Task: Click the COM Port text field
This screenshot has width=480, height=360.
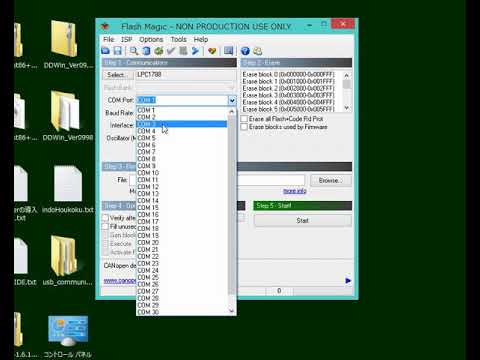Action: pos(182,100)
